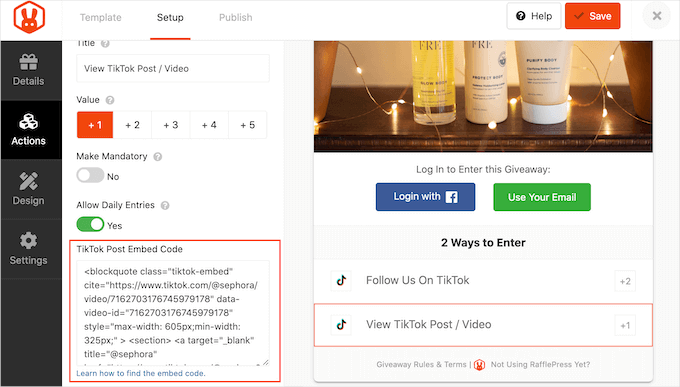Toggle the Allow Daily Entries switch

tap(90, 225)
